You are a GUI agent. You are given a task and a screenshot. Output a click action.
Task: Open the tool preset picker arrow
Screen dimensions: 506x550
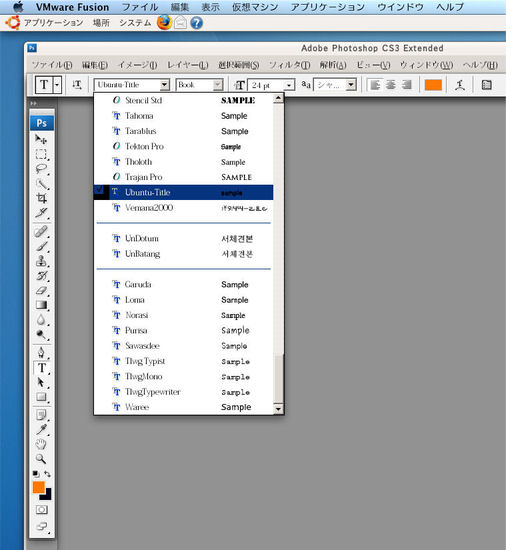tap(57, 85)
